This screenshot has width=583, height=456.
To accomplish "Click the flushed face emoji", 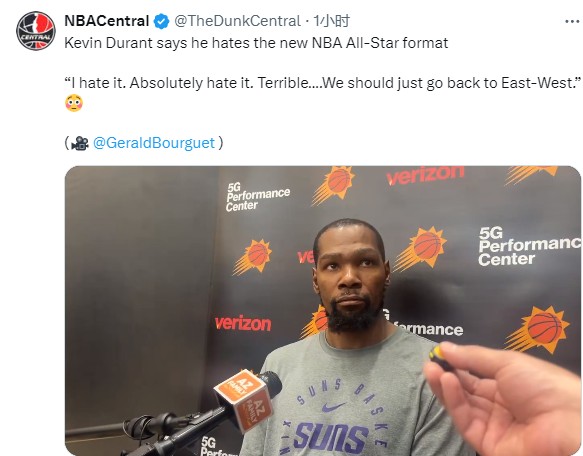I will 74,103.
